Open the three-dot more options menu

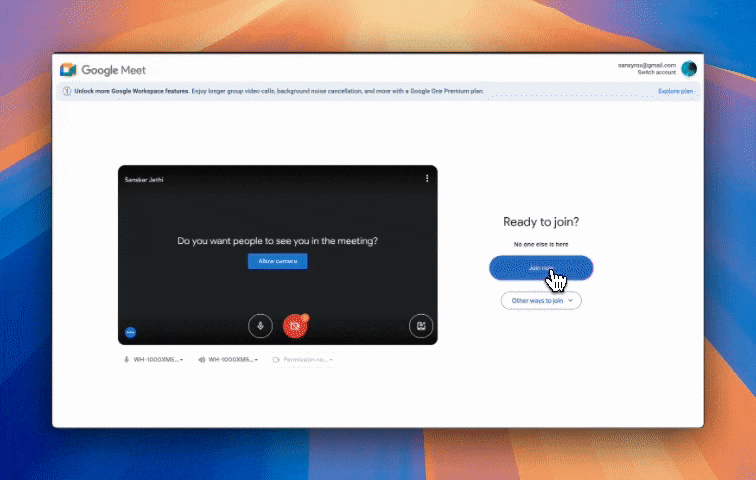click(427, 178)
